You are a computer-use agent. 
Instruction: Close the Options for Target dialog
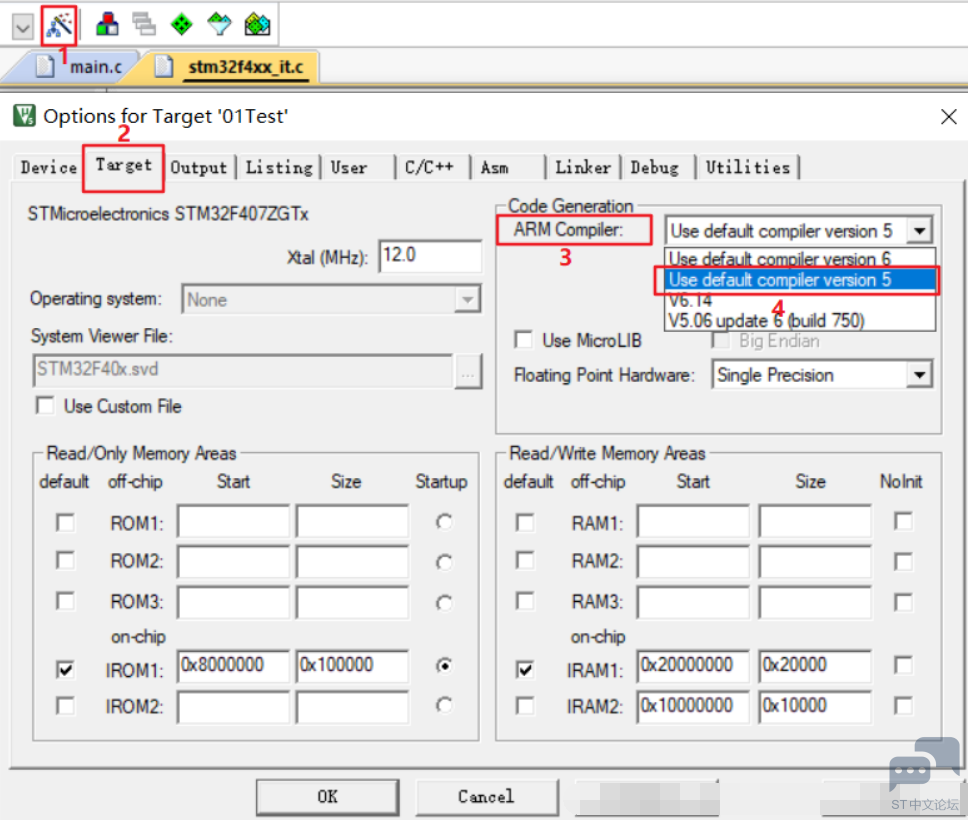[x=948, y=117]
